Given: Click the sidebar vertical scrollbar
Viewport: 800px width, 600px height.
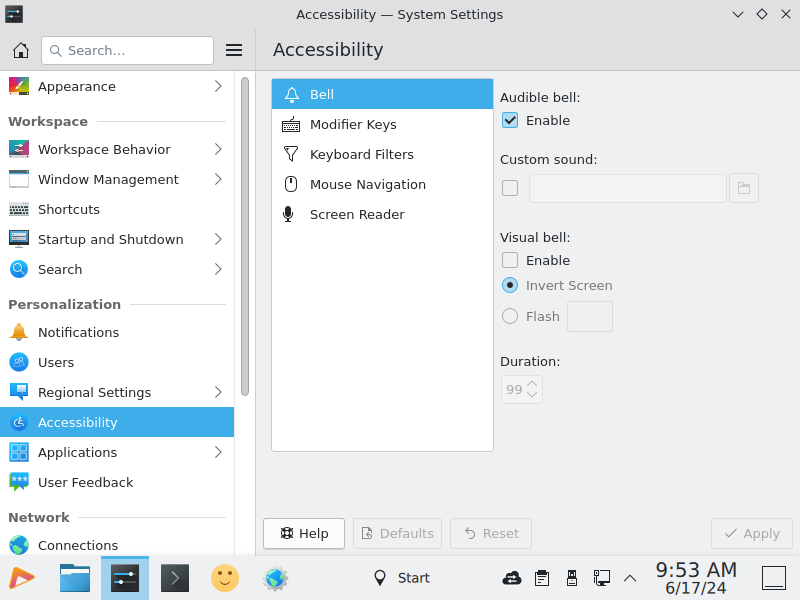Looking at the screenshot, I should [x=245, y=236].
